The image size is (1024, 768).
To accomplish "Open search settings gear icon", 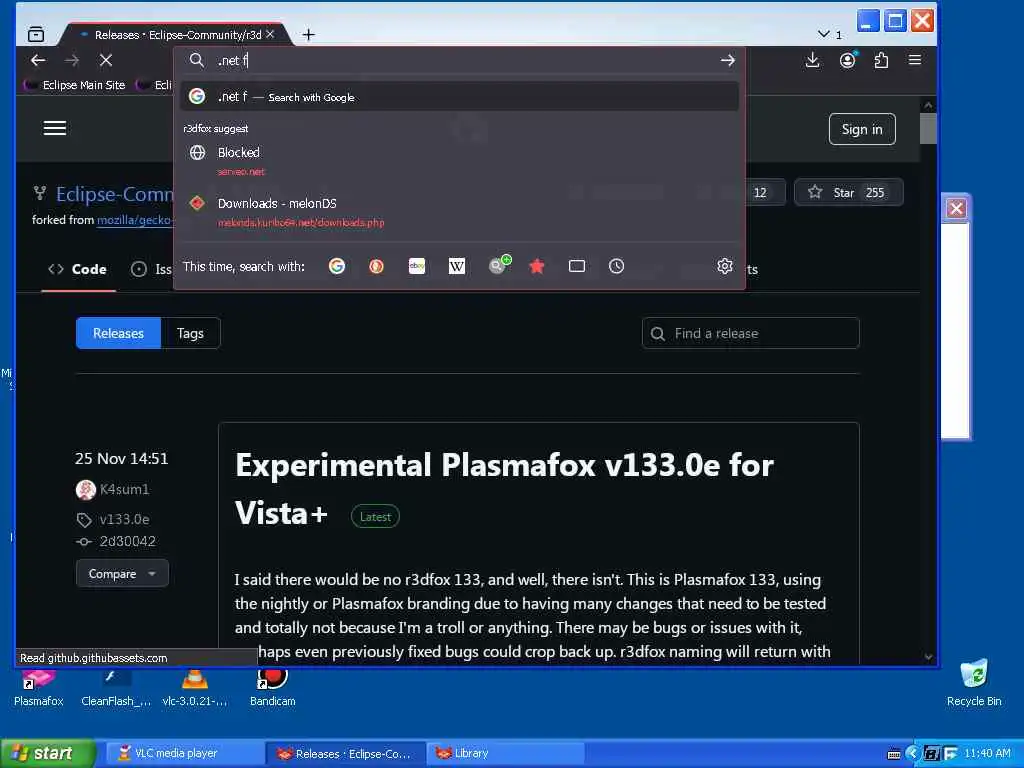I will 724,266.
